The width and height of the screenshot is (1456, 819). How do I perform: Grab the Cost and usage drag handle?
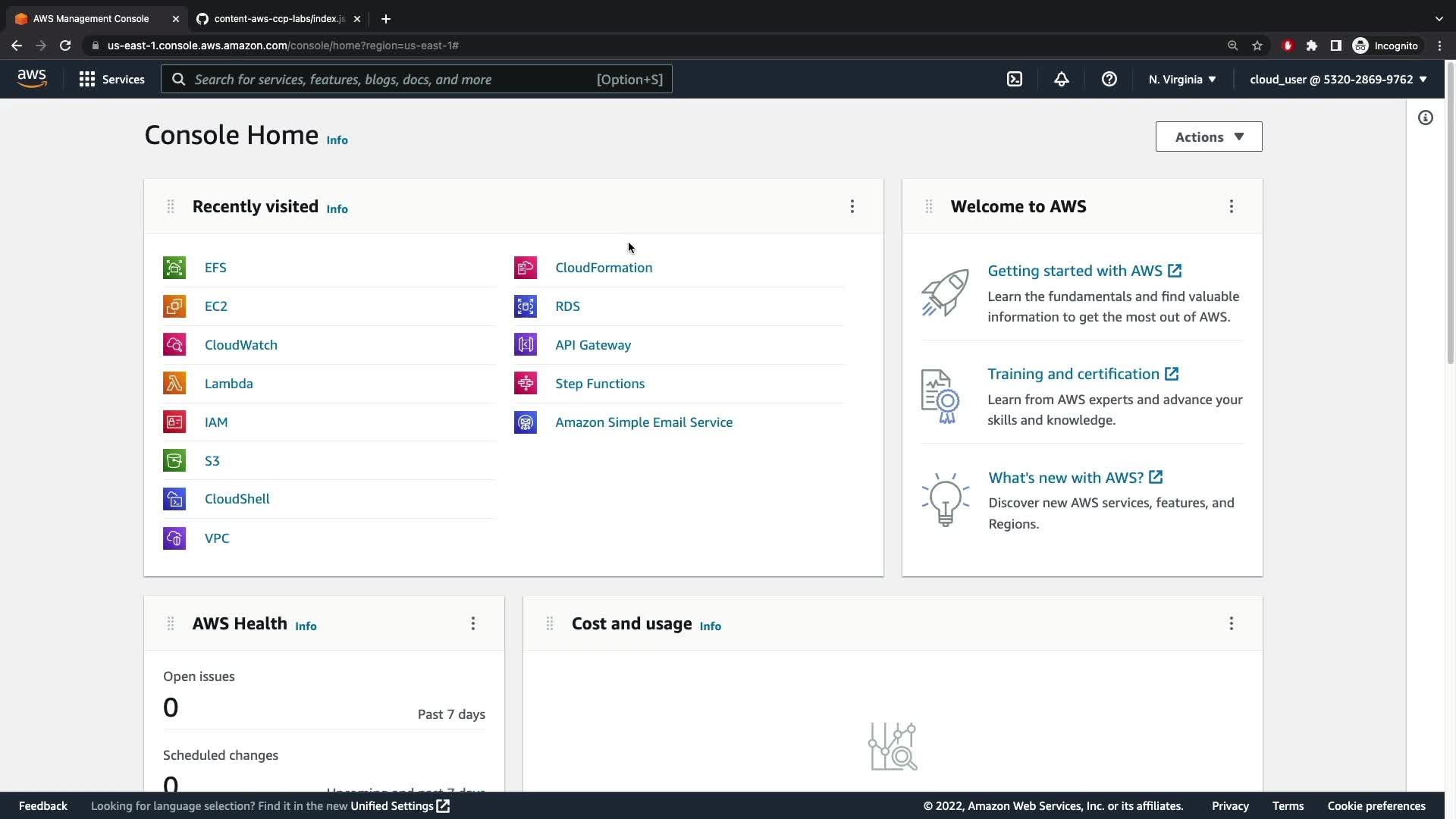549,623
